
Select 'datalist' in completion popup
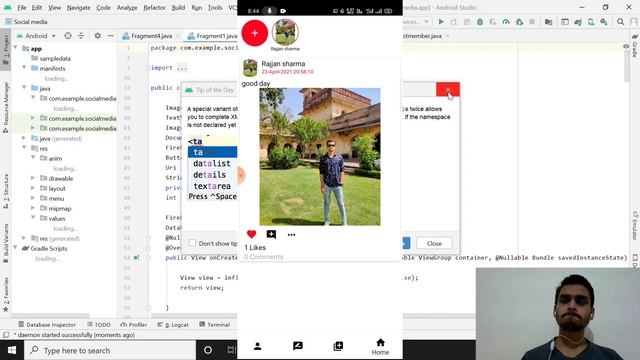[212, 163]
